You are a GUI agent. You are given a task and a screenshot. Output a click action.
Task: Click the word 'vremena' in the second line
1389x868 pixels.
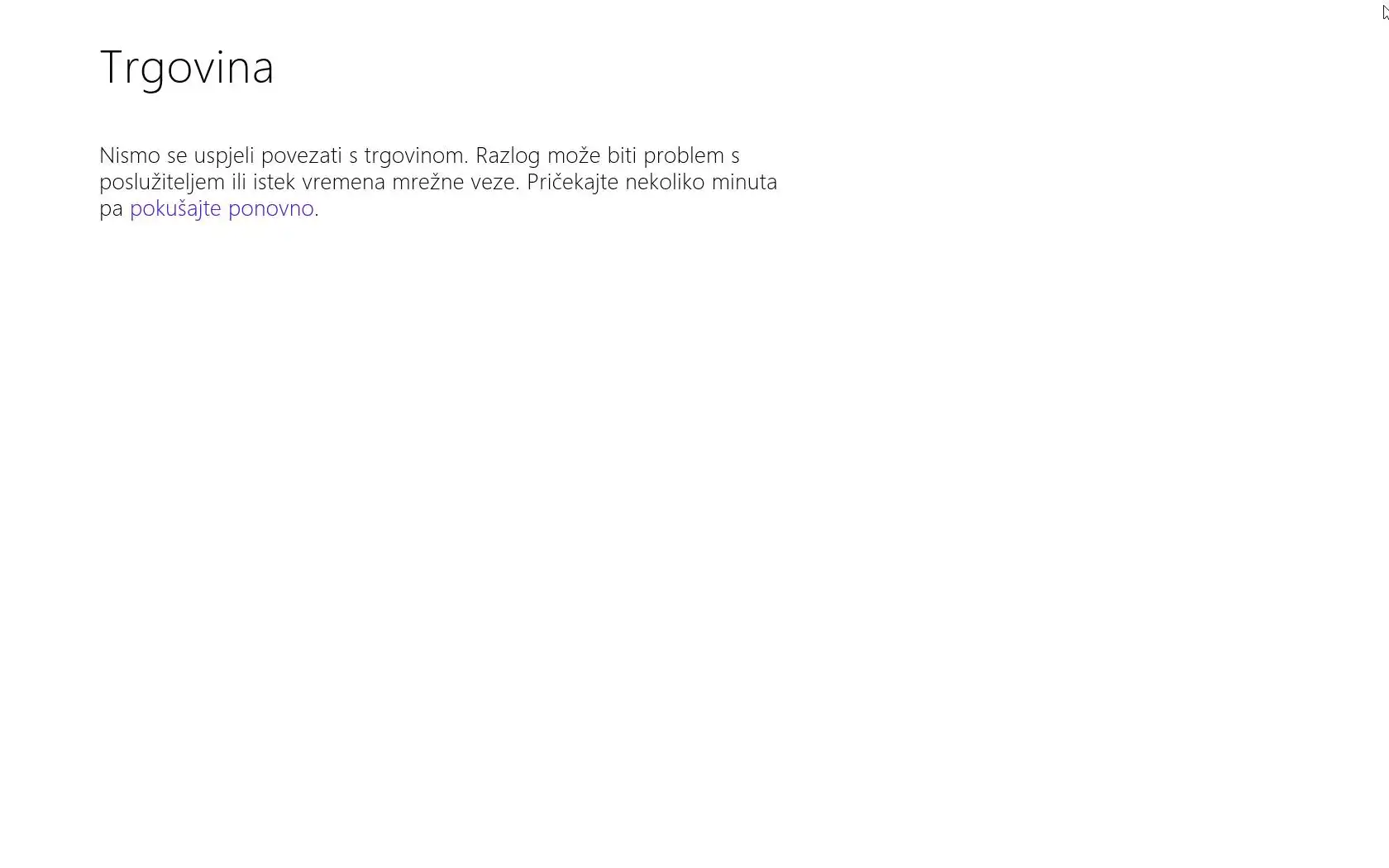[343, 182]
